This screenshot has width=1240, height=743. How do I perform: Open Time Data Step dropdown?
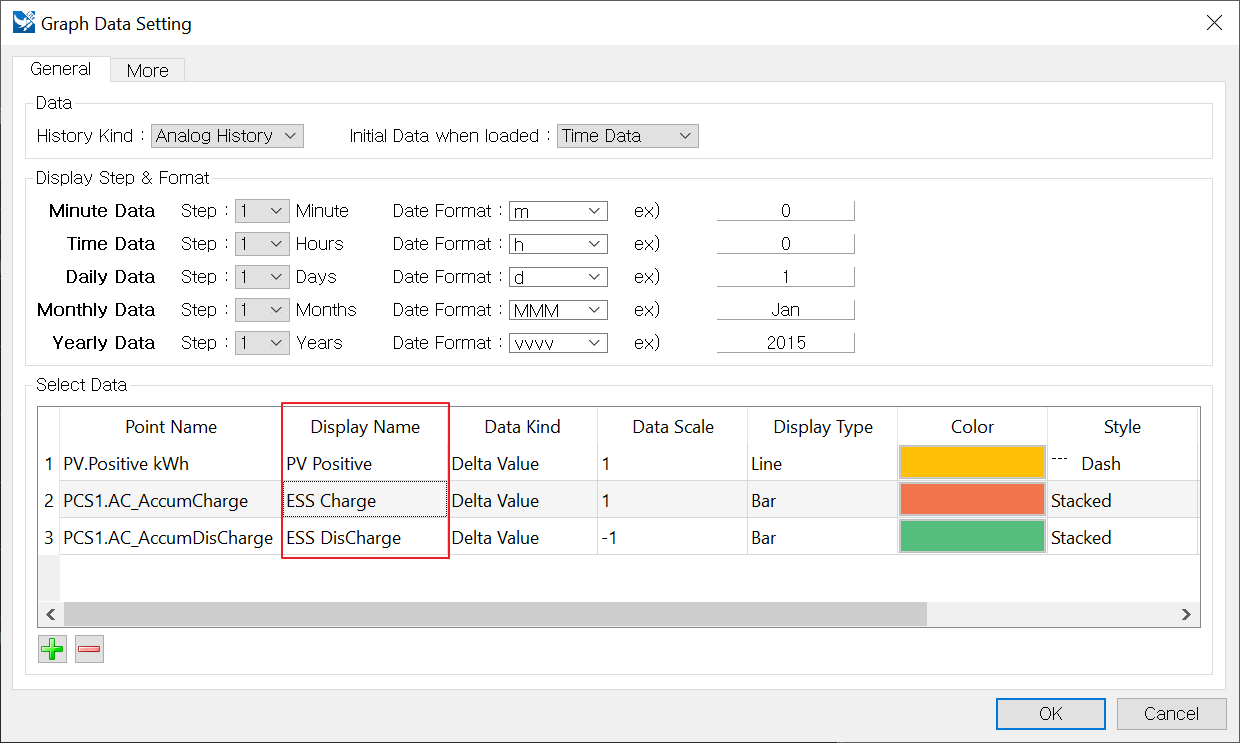coord(262,244)
